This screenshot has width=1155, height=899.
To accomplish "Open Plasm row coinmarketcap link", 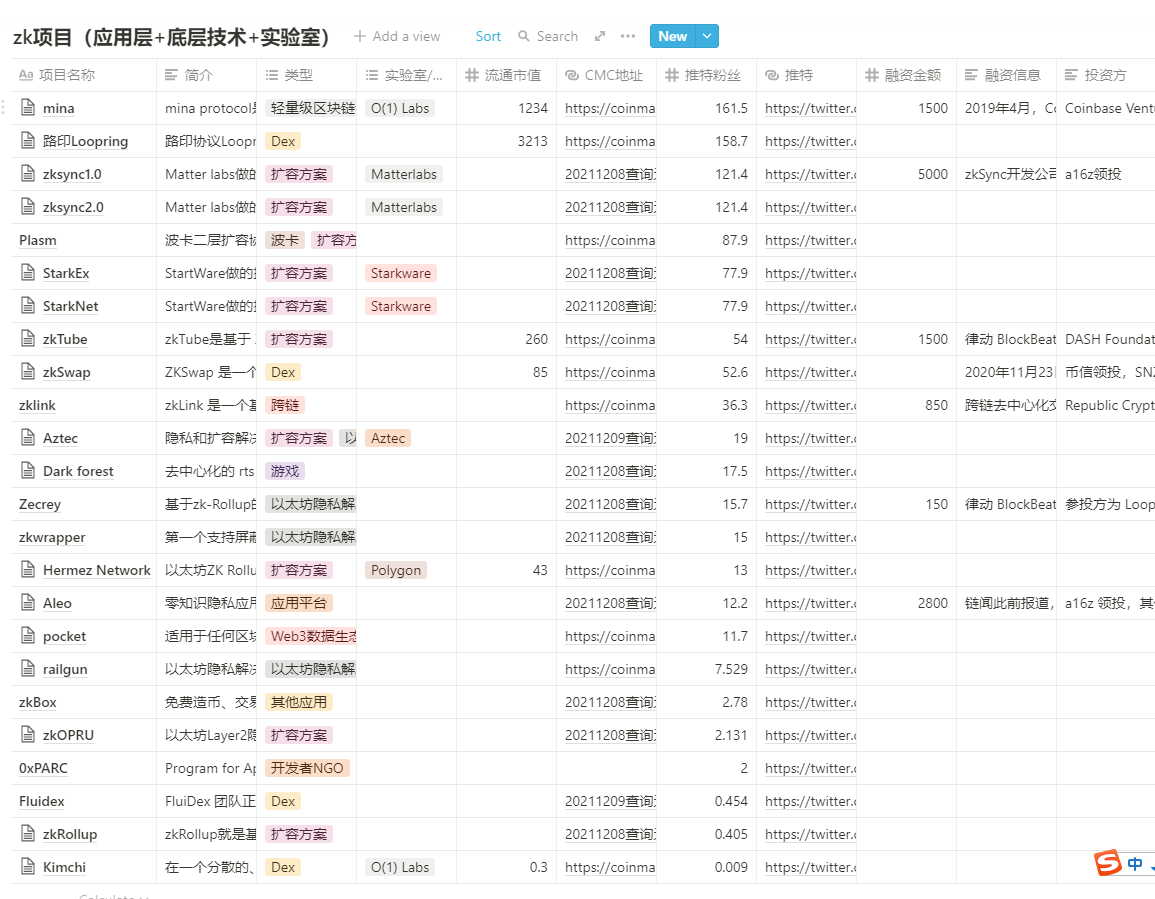I will coord(610,240).
